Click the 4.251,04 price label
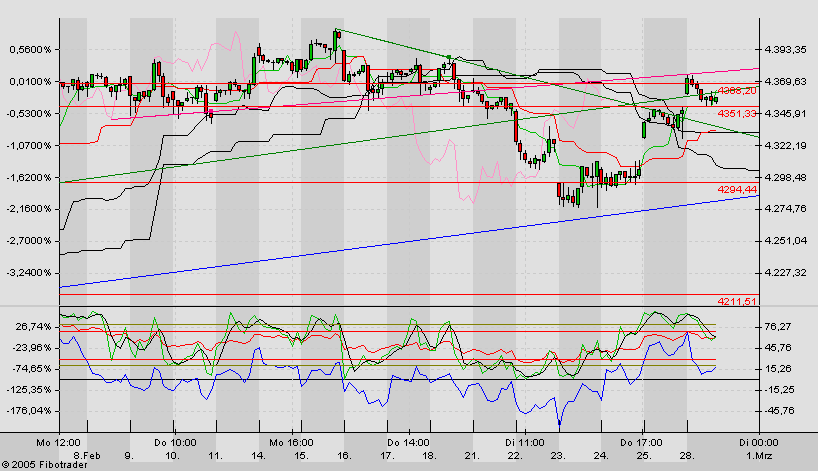Image resolution: width=818 pixels, height=471 pixels. tap(785, 241)
